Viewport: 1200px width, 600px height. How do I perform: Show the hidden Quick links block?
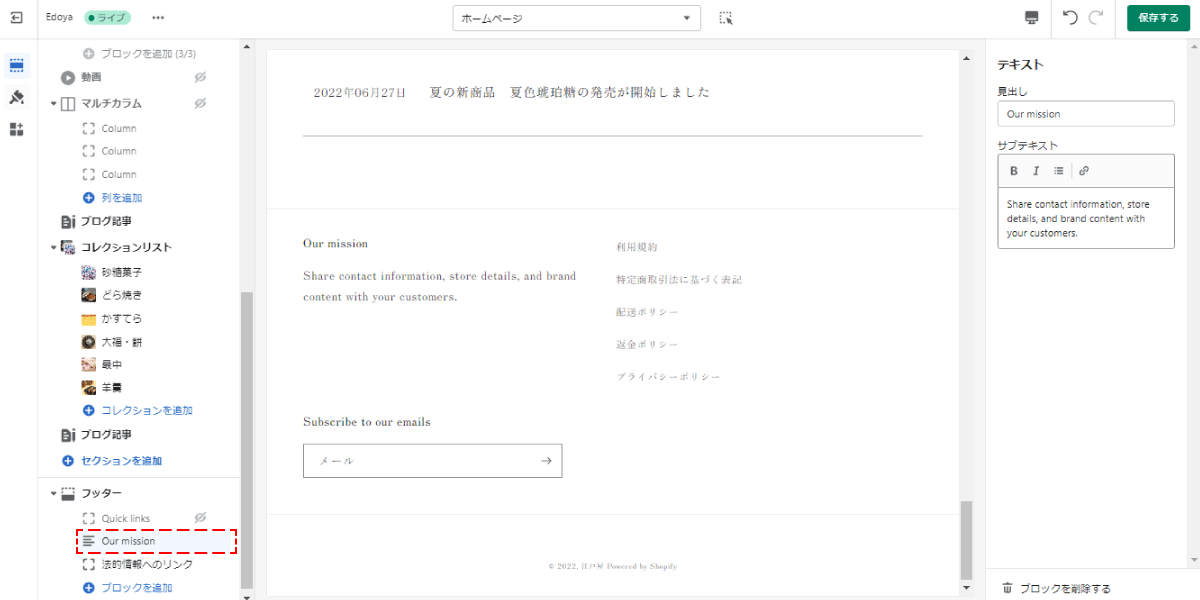click(x=200, y=518)
